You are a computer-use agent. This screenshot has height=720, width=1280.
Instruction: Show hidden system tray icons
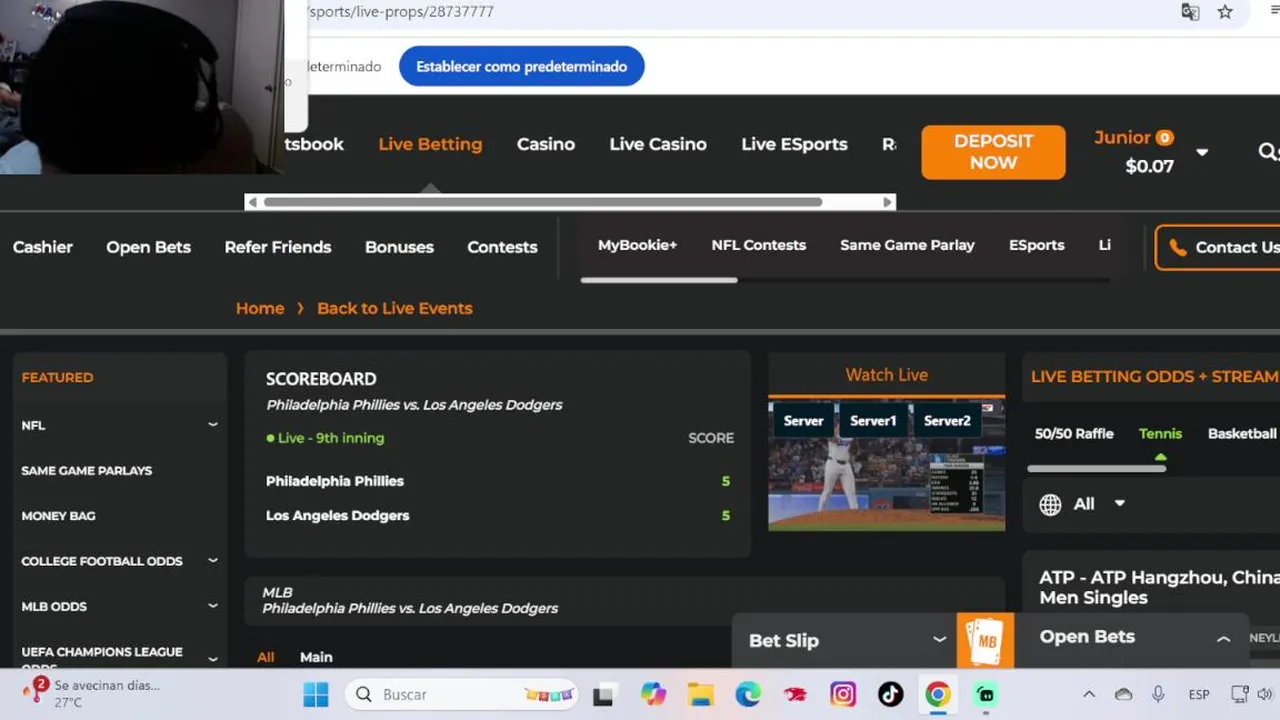1089,694
